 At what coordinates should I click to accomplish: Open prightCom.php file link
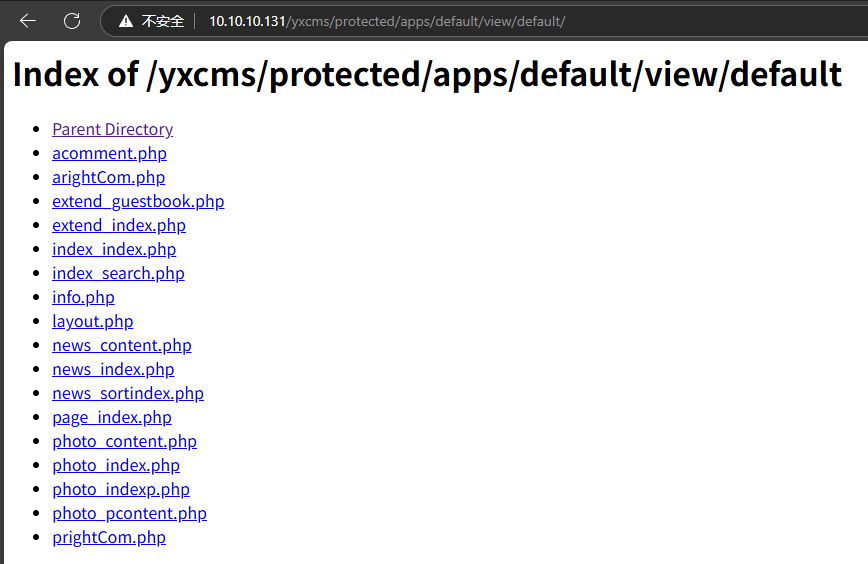[x=109, y=537]
